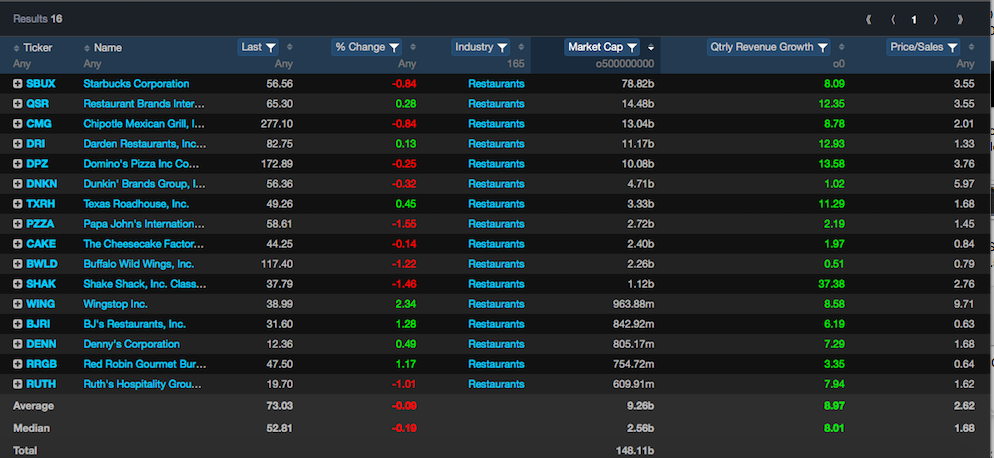Image resolution: width=994 pixels, height=458 pixels.
Task: Expand the RUTH row plus icon
Action: (x=18, y=384)
